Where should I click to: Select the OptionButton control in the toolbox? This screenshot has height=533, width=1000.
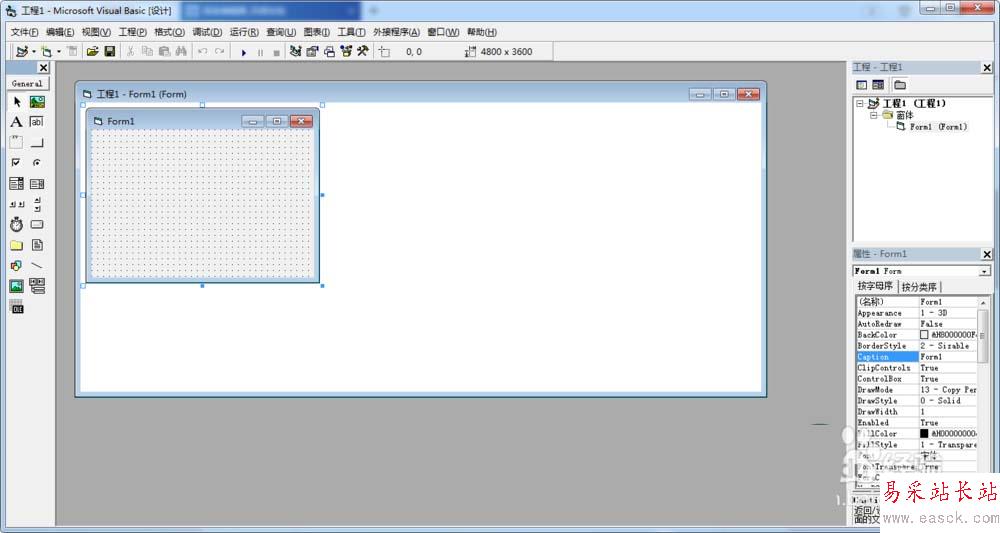[x=37, y=163]
